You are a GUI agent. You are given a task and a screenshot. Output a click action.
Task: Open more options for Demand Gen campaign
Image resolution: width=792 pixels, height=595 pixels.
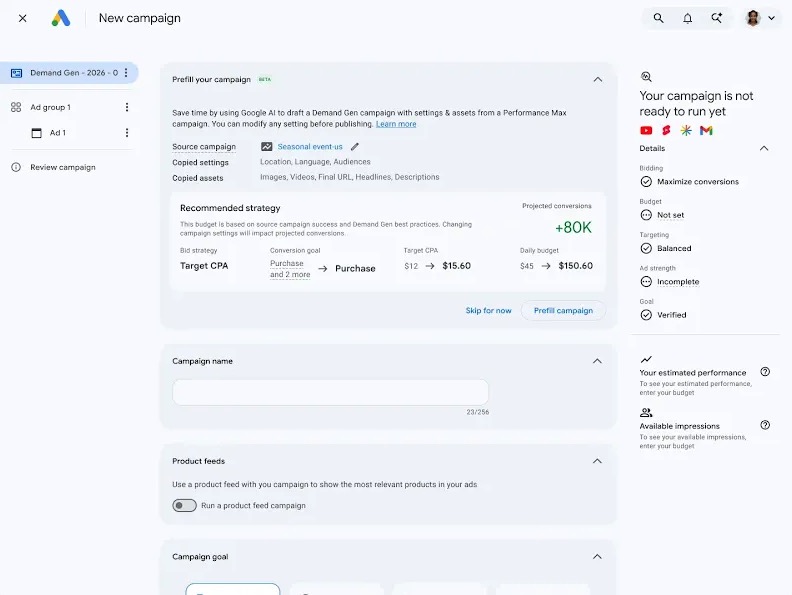126,73
